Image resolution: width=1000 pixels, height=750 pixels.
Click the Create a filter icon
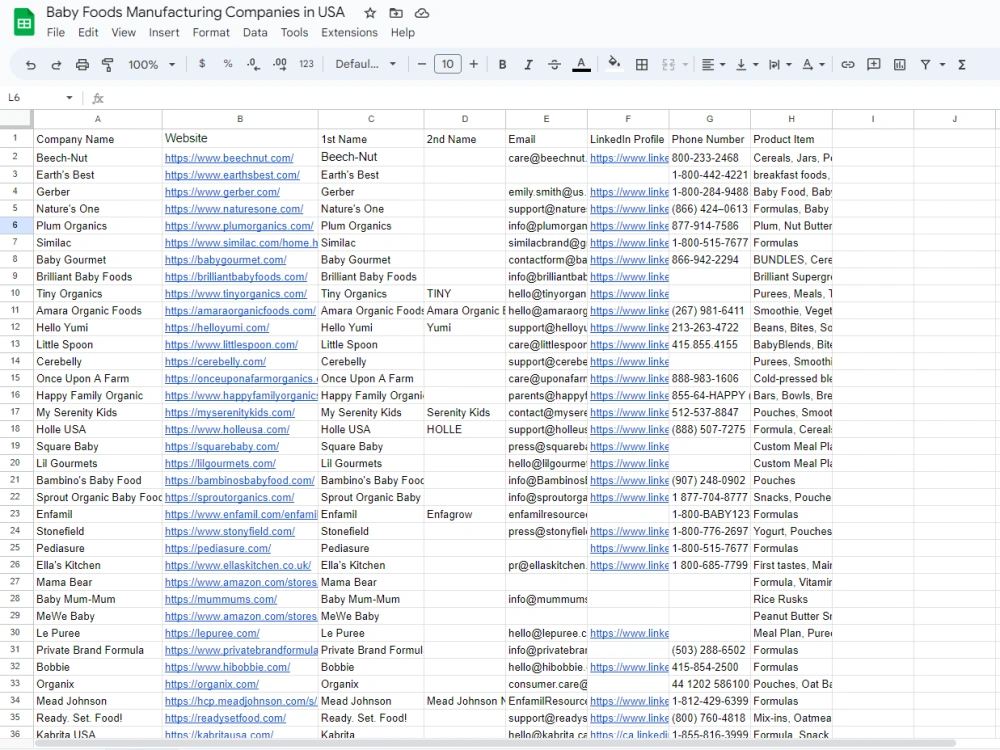[925, 64]
